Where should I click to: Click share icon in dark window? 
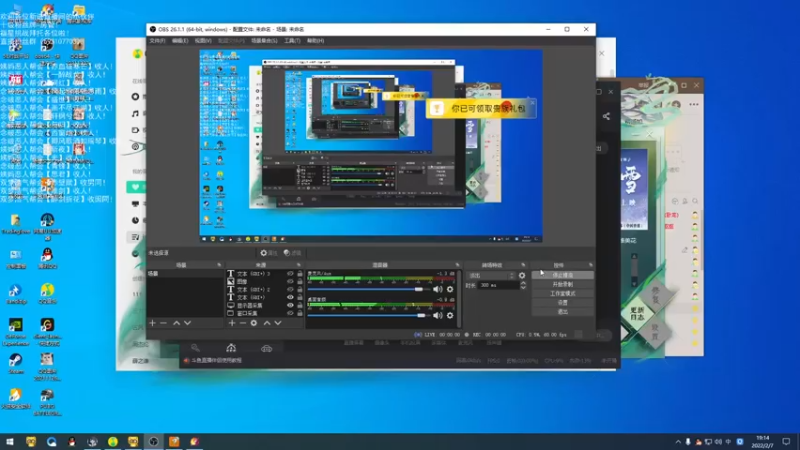pos(606,116)
